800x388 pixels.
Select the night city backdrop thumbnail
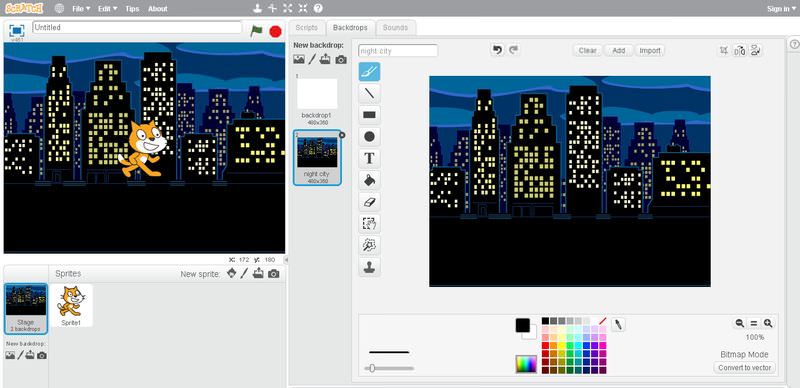point(317,157)
